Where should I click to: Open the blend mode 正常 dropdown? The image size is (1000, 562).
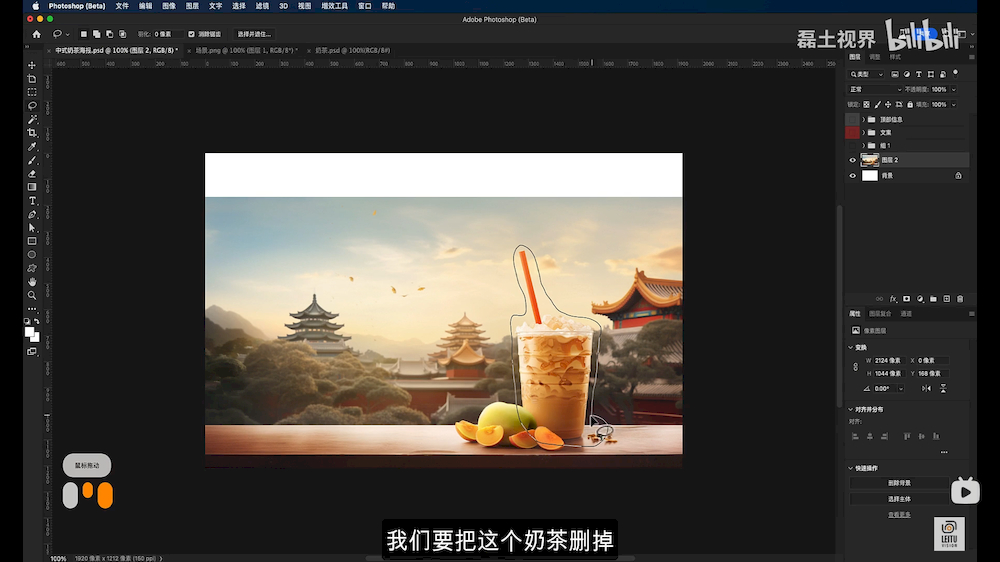click(874, 89)
